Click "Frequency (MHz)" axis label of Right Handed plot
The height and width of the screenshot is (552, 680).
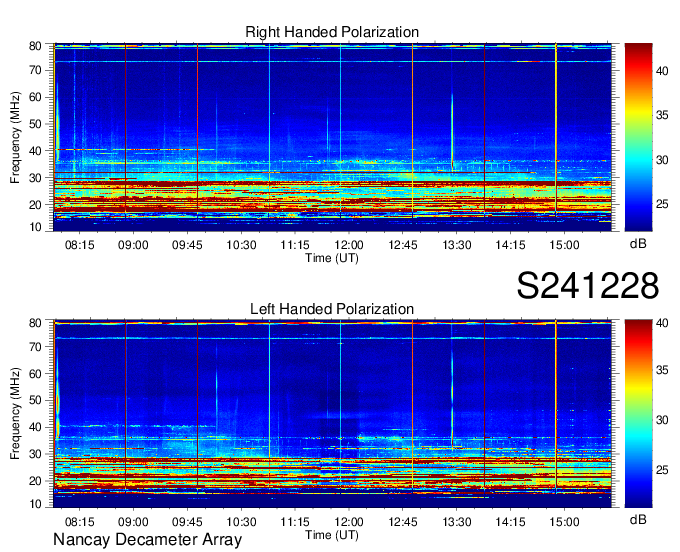(x=15, y=137)
